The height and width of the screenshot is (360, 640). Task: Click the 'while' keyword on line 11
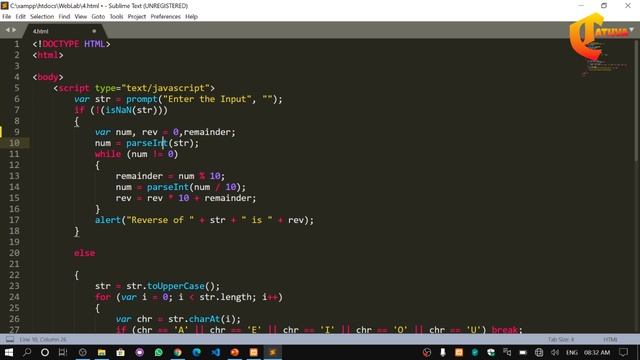click(x=108, y=154)
